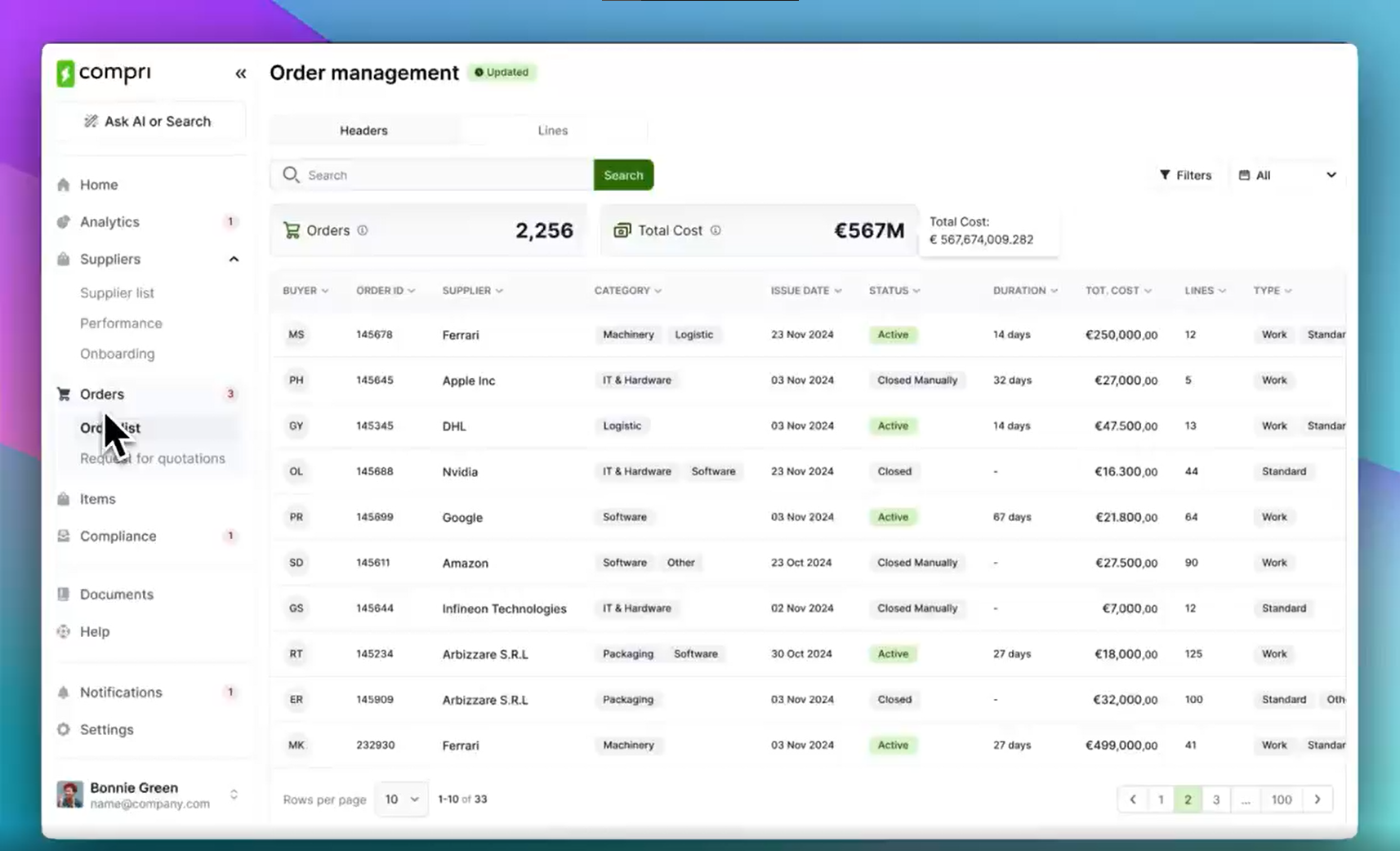Click Active status in DHL row

pyautogui.click(x=893, y=426)
